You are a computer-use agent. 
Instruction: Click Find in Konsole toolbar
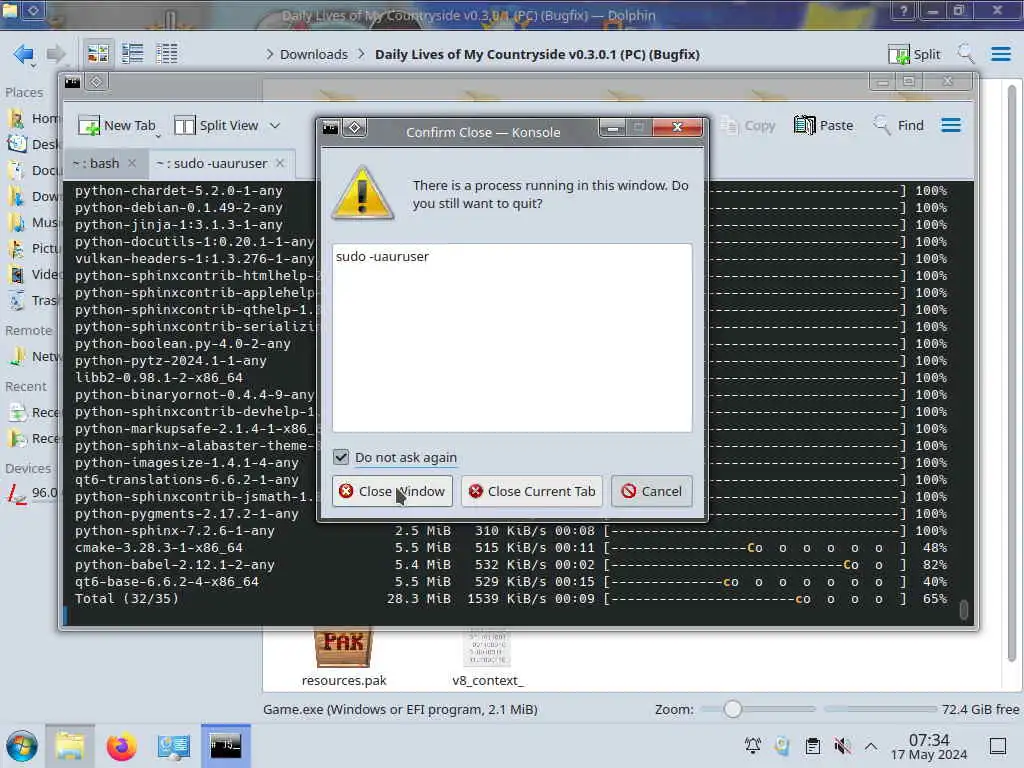click(899, 125)
